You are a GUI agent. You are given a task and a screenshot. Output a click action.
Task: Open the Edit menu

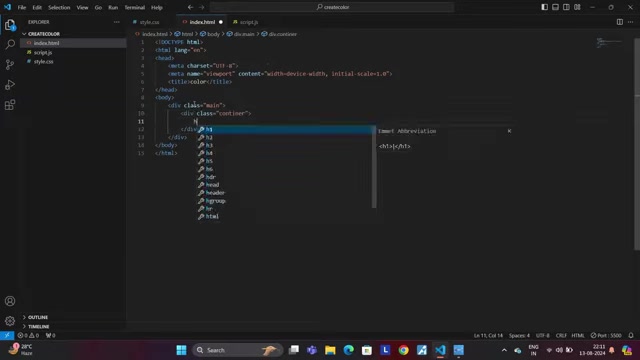coord(37,7)
